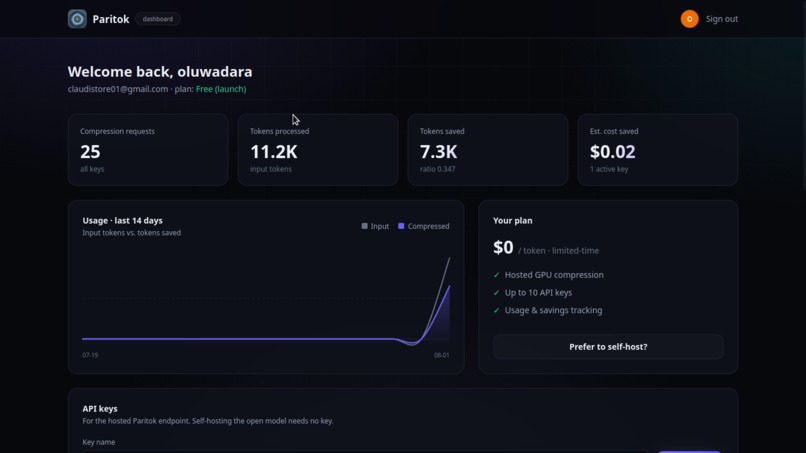Select the Compression requests card
The image size is (806, 453).
pyautogui.click(x=148, y=150)
